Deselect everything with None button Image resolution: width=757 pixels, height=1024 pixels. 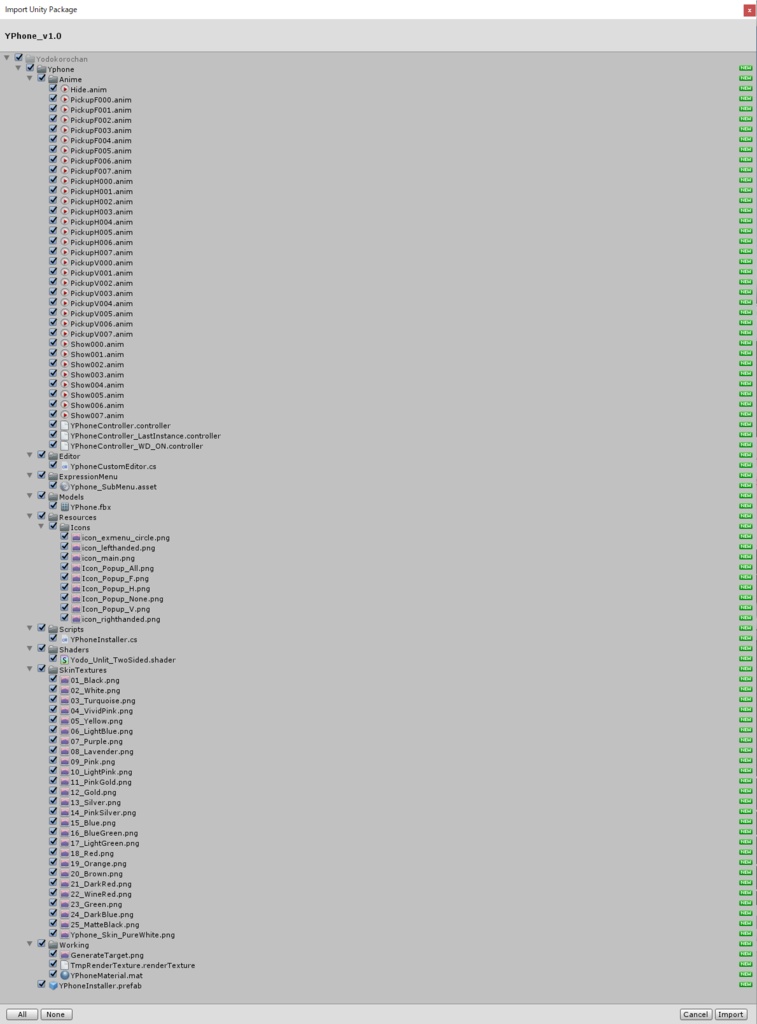(56, 1014)
